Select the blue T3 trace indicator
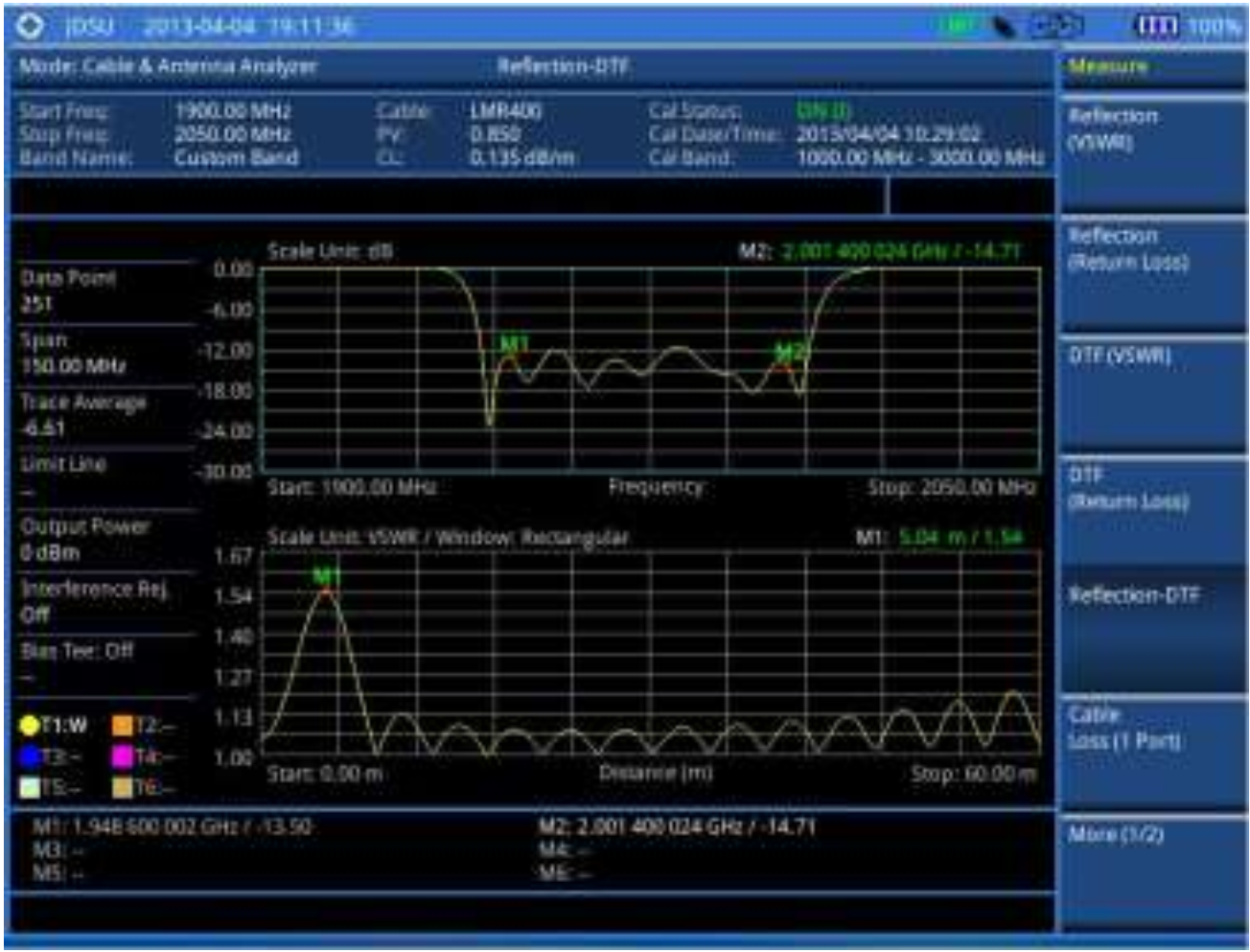The image size is (1250, 952). click(x=30, y=756)
